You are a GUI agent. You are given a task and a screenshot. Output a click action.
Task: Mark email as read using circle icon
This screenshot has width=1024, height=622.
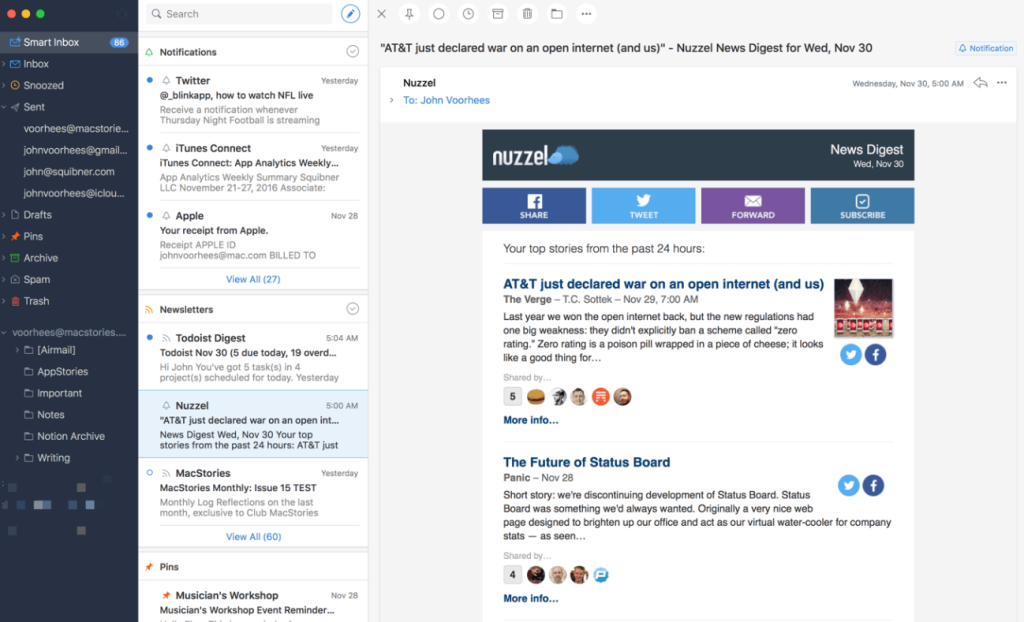pyautogui.click(x=439, y=14)
